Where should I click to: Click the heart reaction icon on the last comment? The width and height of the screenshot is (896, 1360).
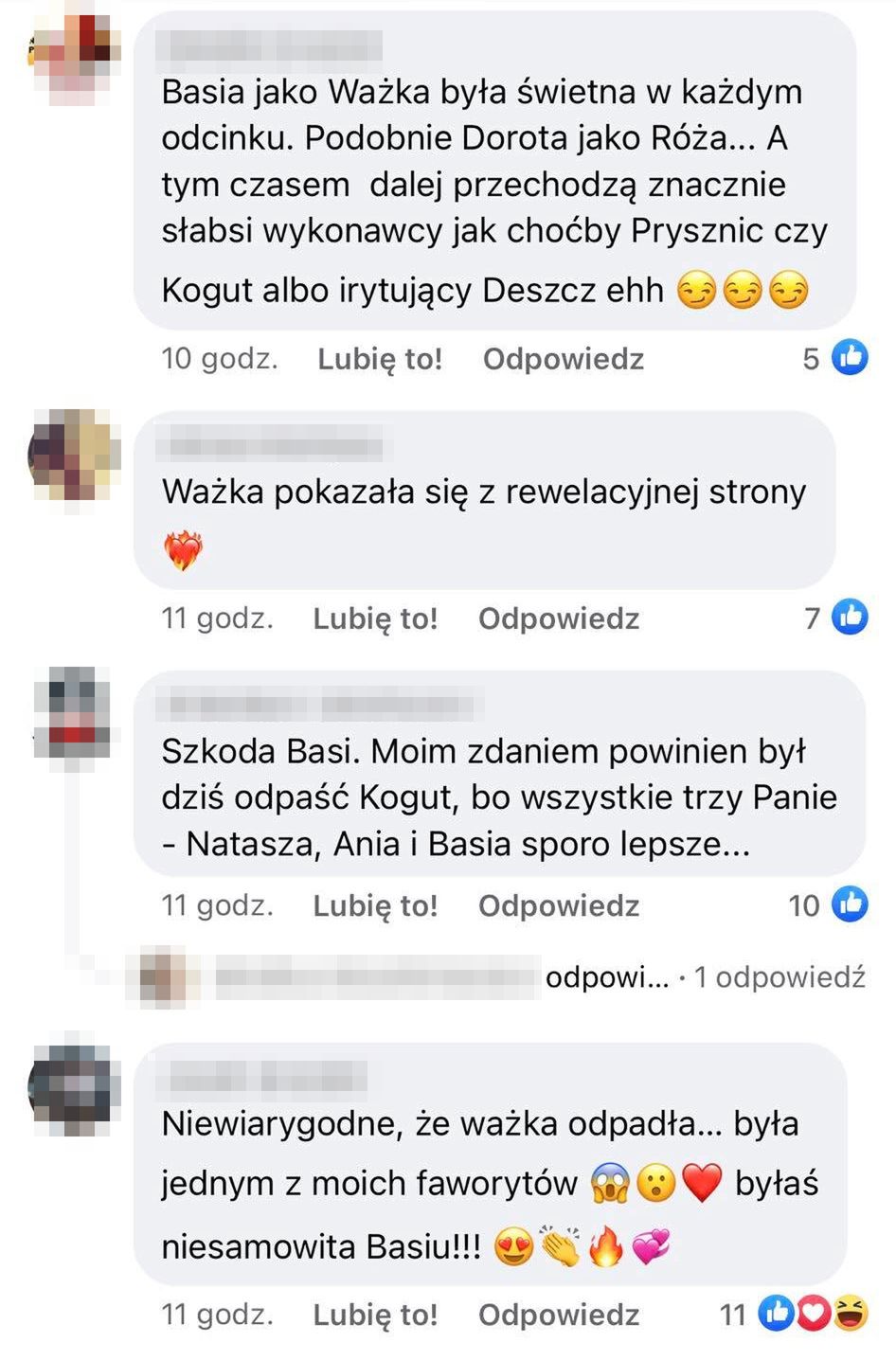click(x=814, y=1313)
